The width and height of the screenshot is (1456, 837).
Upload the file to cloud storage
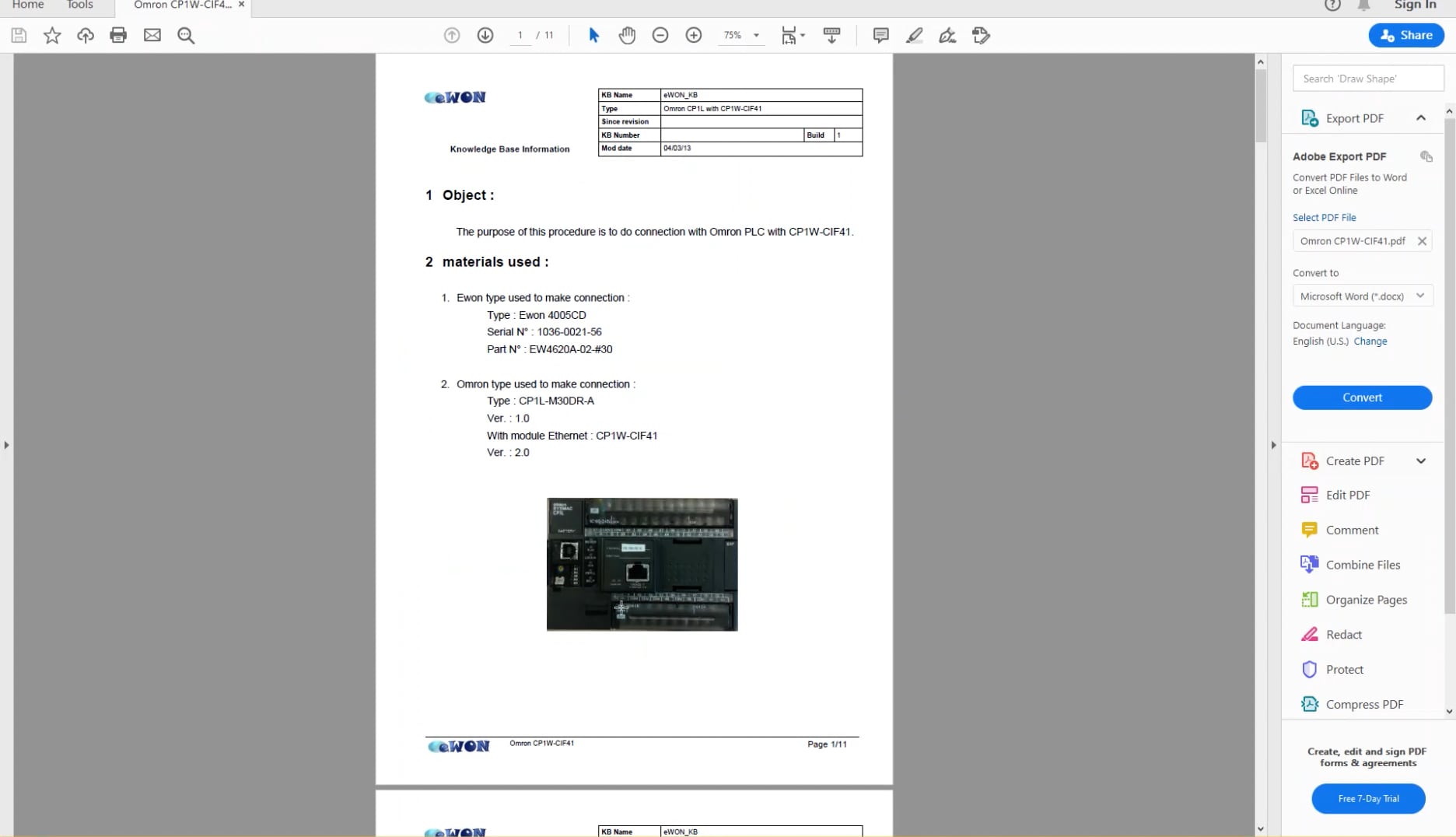pos(85,35)
